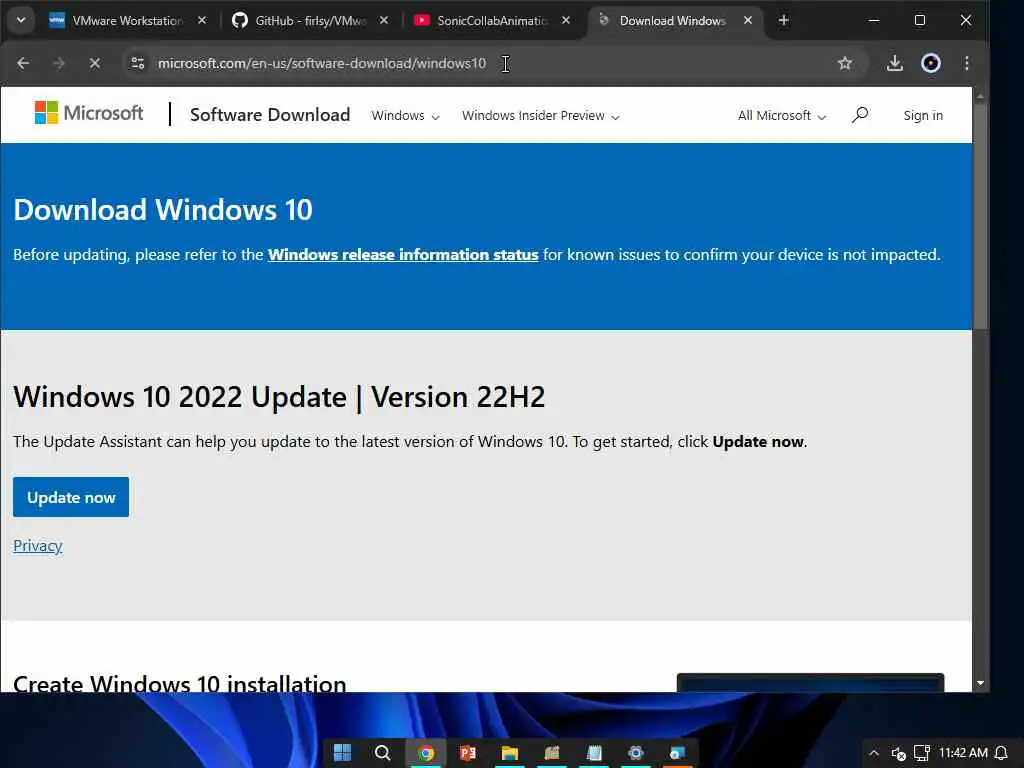Click the Windows 10 2022 Update heading
This screenshot has width=1024, height=768.
[x=280, y=397]
